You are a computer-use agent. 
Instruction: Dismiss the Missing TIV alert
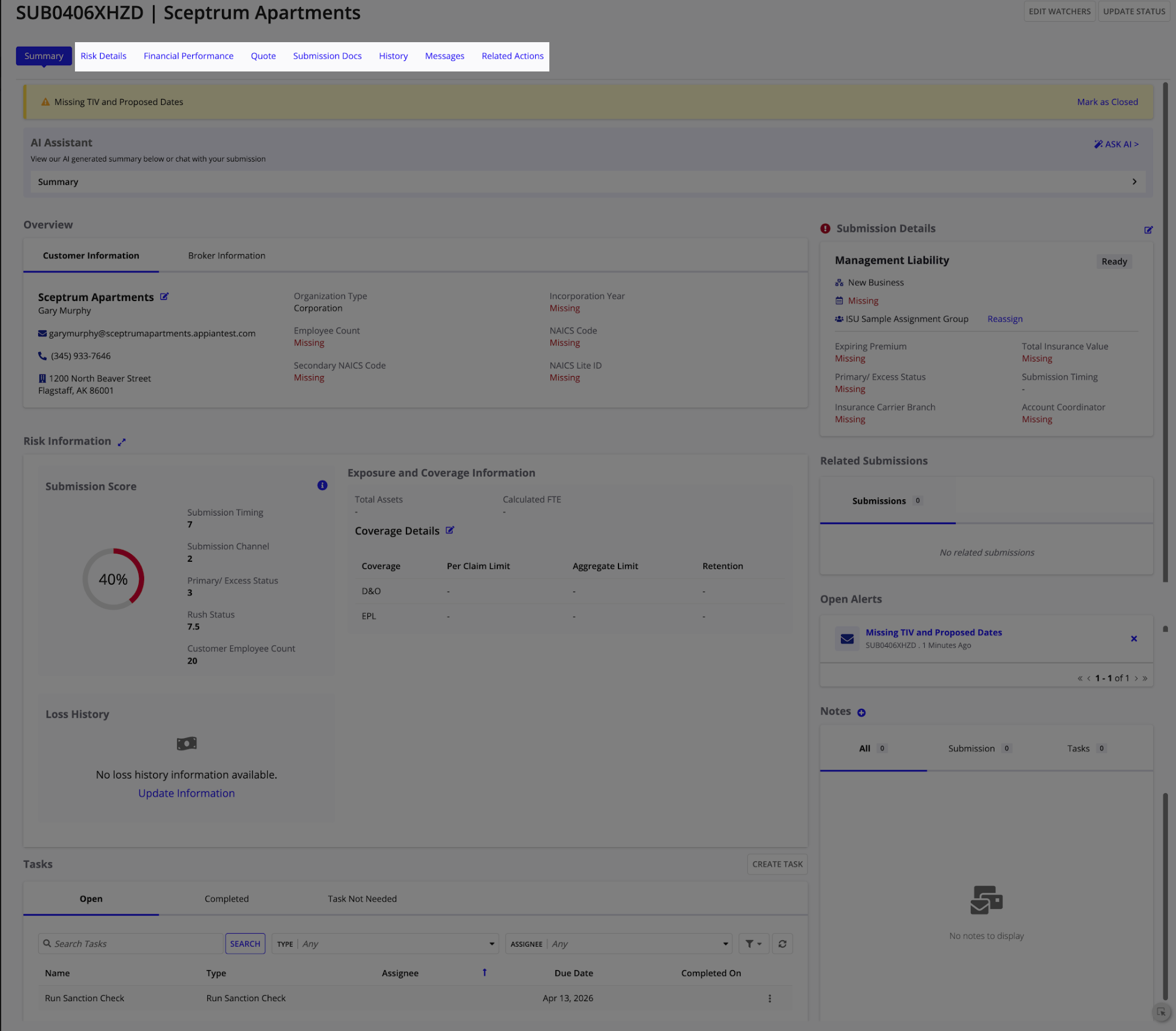(x=1134, y=639)
